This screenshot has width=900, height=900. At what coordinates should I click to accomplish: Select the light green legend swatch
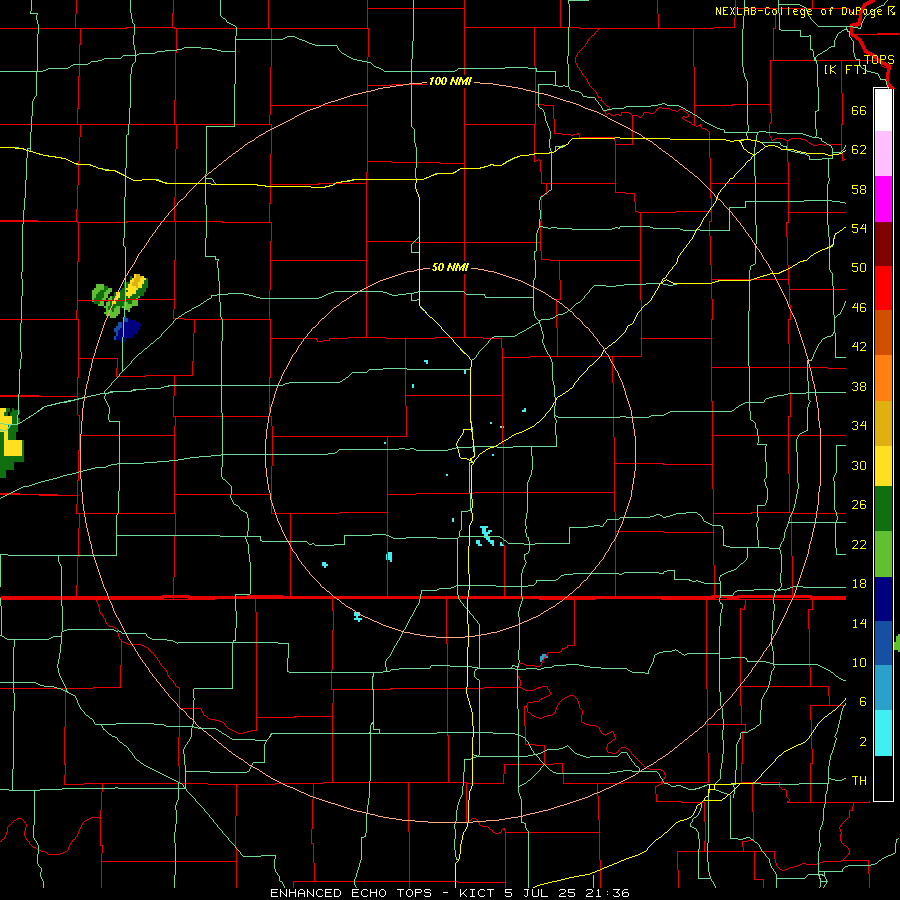pyautogui.click(x=883, y=554)
